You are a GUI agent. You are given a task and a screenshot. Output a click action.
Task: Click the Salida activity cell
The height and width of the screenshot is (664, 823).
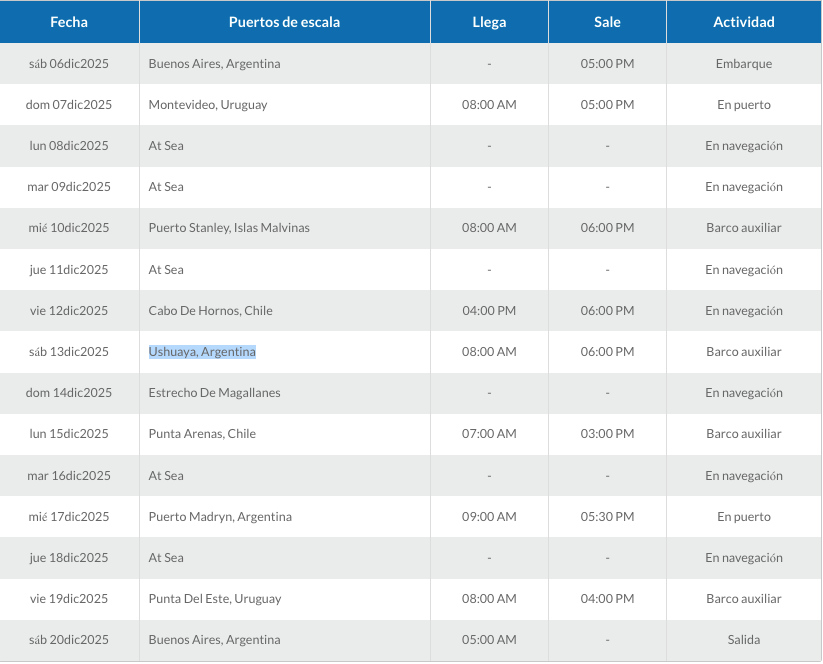[743, 640]
